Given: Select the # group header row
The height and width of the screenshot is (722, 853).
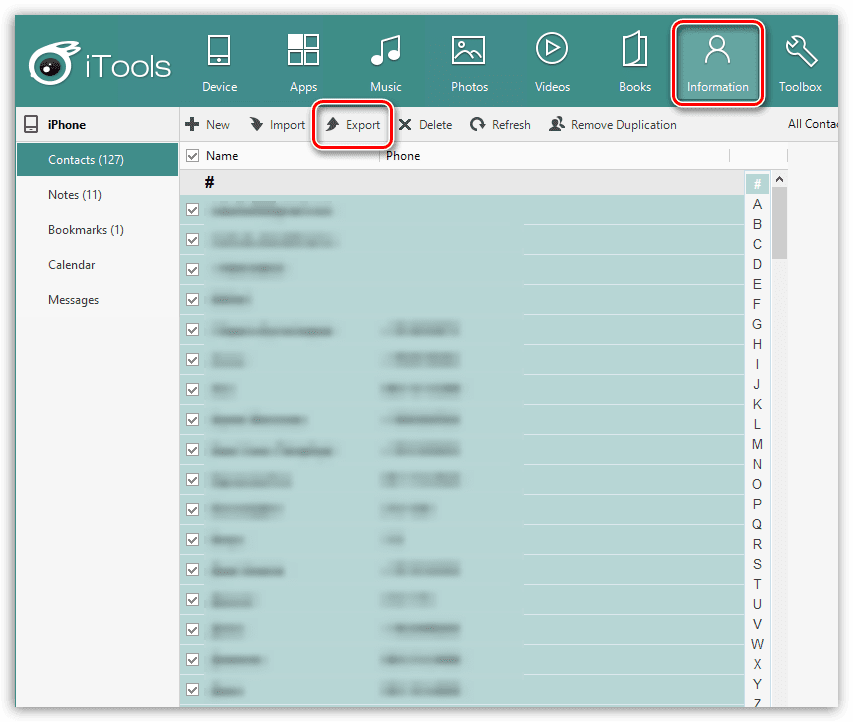Looking at the screenshot, I should coord(462,182).
